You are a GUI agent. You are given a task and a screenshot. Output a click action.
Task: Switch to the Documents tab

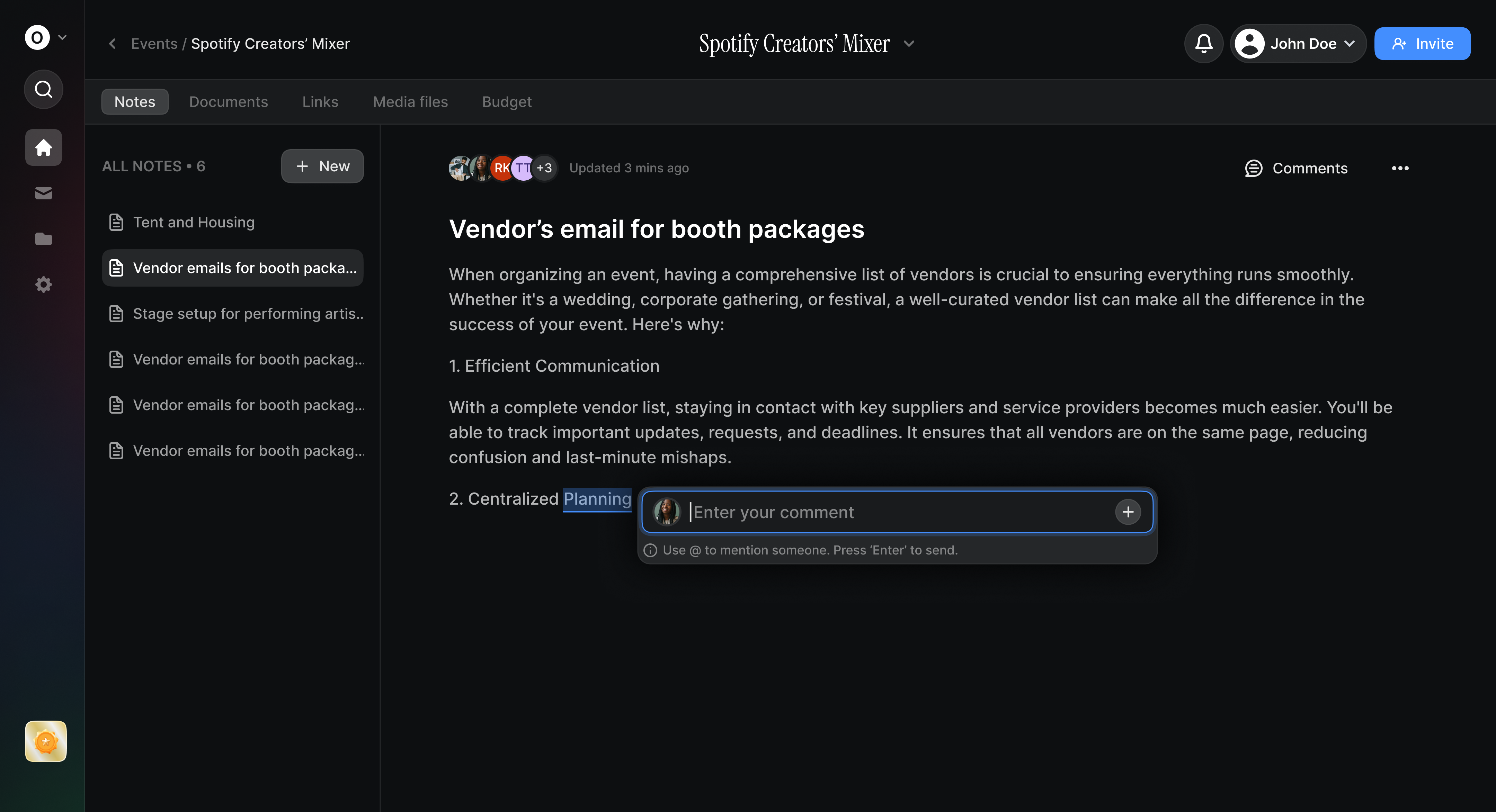(228, 101)
